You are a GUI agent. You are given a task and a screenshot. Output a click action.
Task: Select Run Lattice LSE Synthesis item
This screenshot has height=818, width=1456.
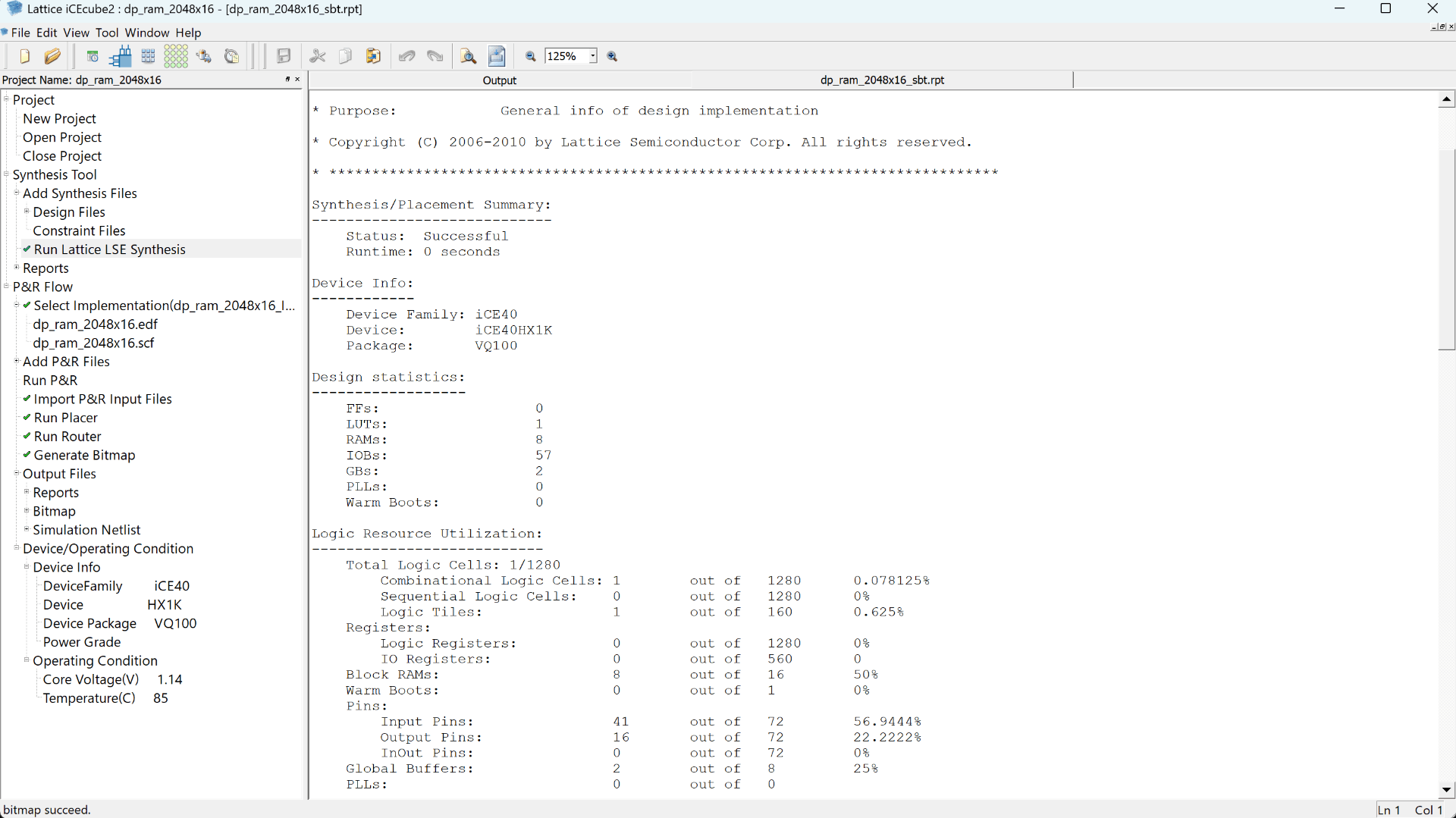pos(109,249)
